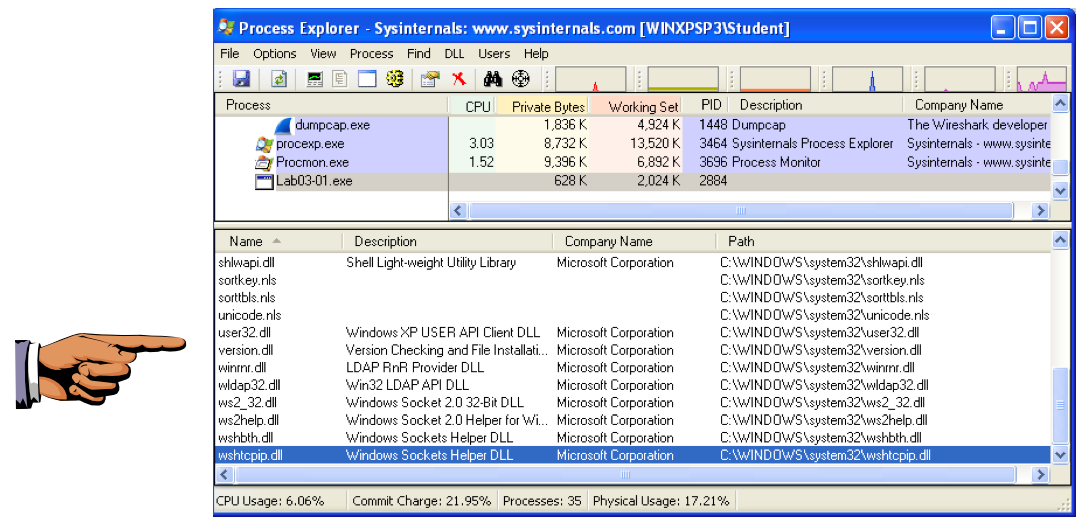Select the highlighted wshtcpip.dll row
The height and width of the screenshot is (528, 1083).
(x=633, y=455)
